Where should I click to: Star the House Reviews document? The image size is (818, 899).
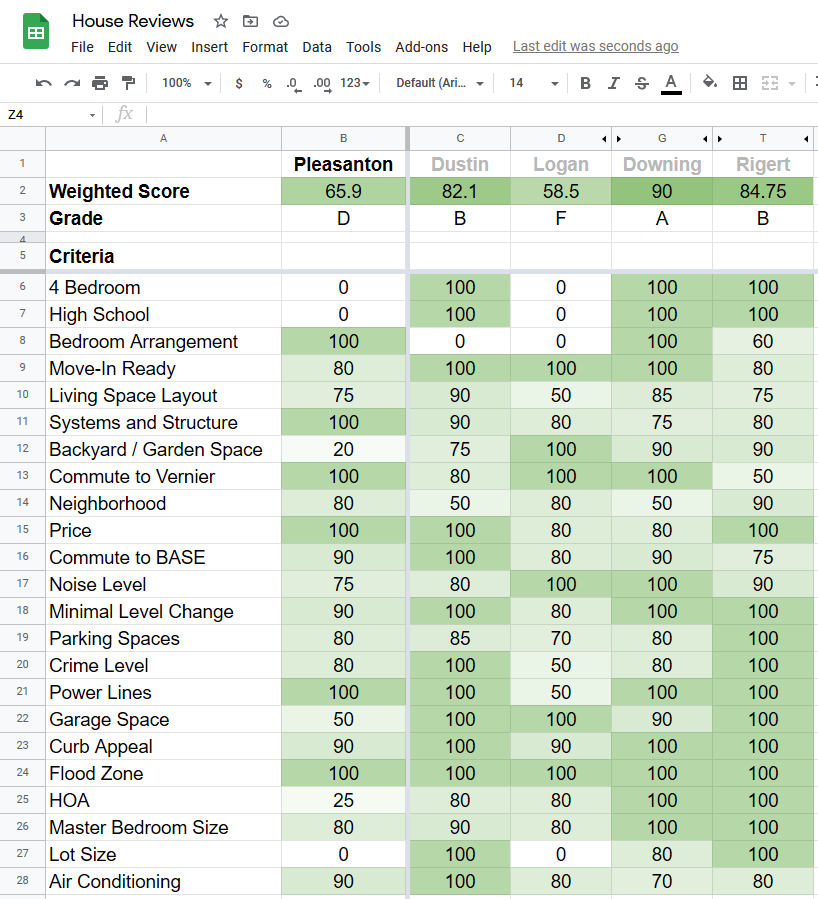tap(221, 21)
